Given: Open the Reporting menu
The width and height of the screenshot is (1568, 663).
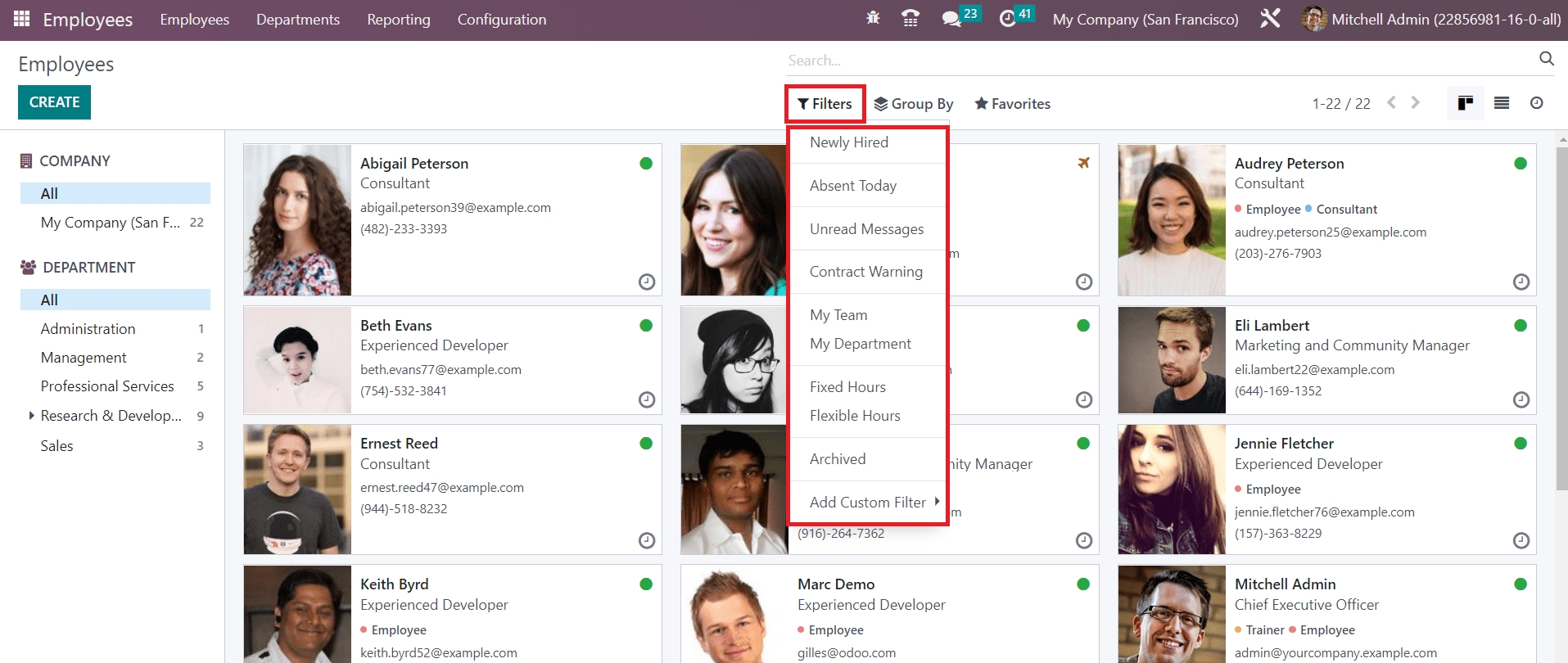Looking at the screenshot, I should (398, 20).
